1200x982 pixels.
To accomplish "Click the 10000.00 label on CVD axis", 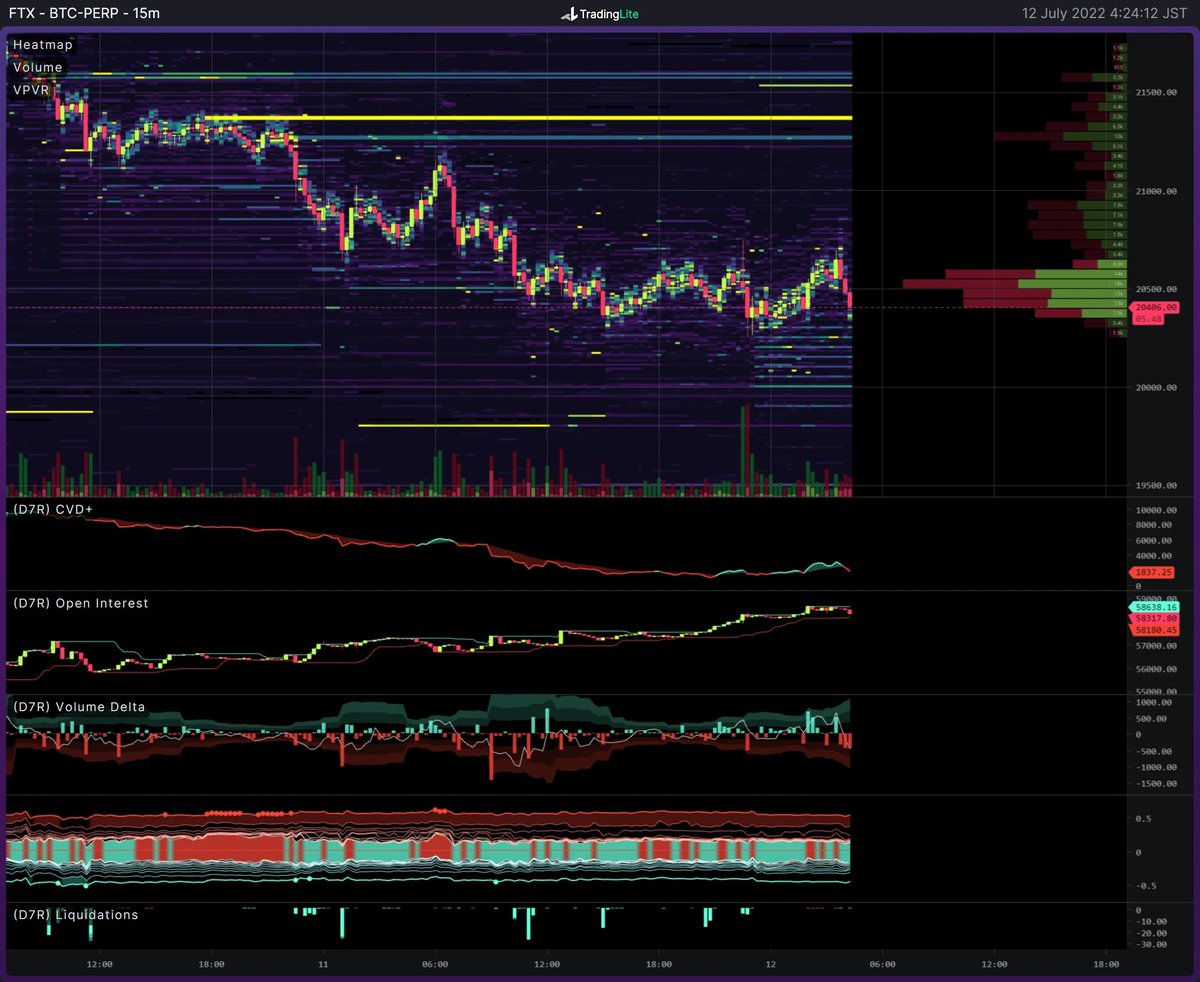I will tap(1154, 510).
